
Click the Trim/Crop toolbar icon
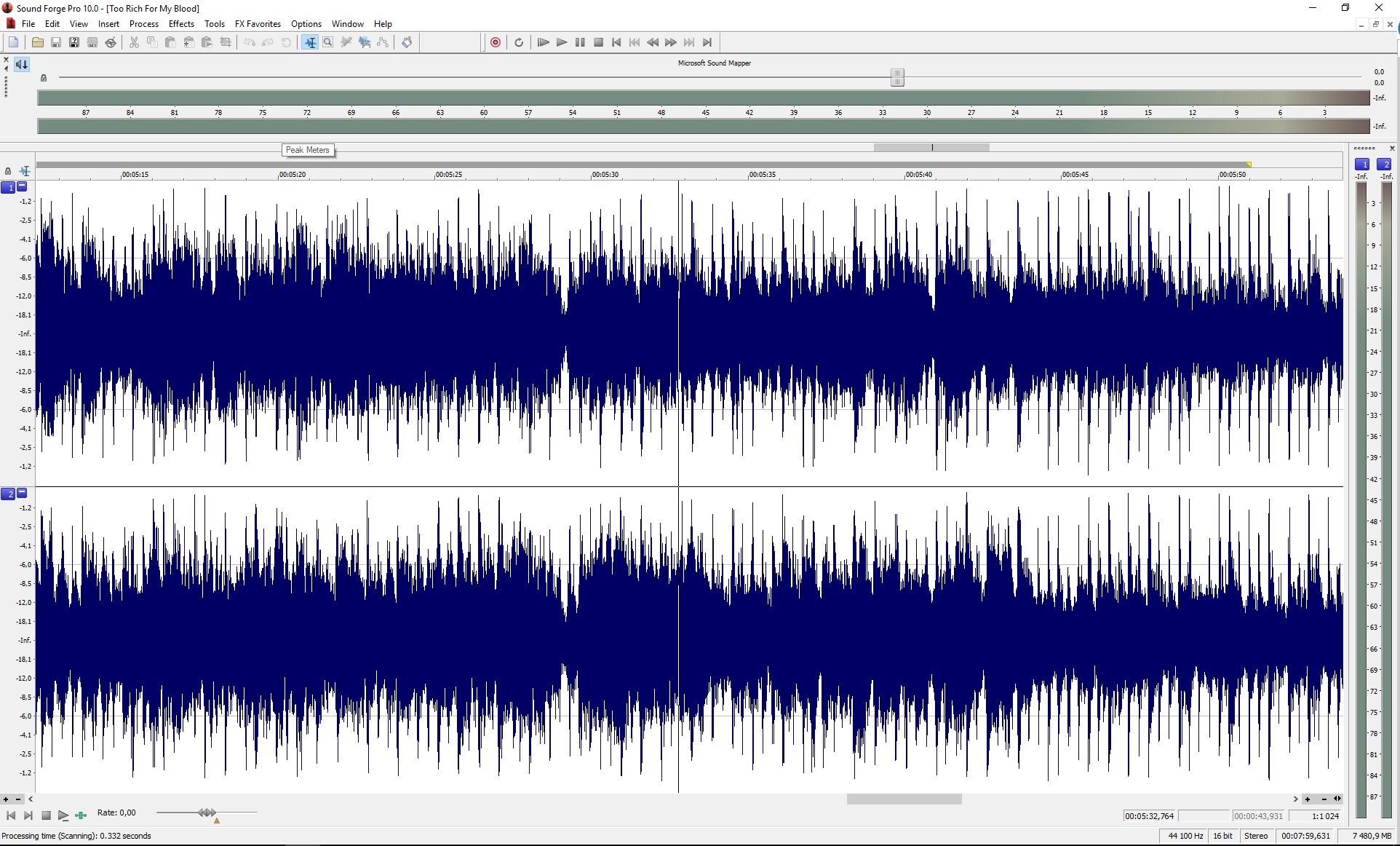coord(226,42)
